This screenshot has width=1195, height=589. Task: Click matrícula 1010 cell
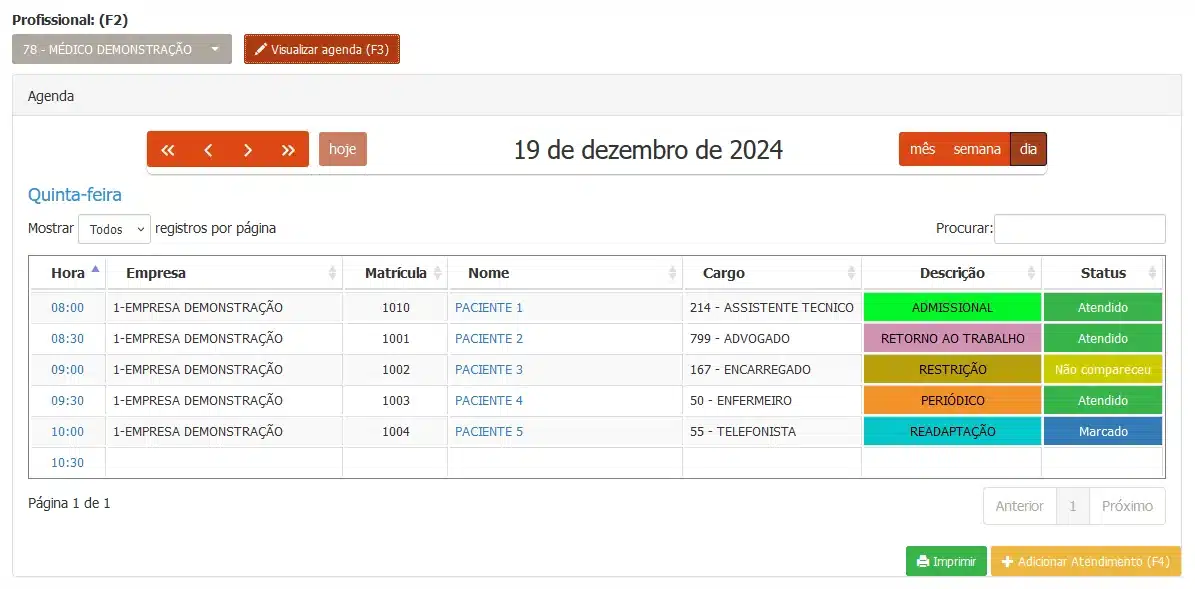(x=396, y=308)
